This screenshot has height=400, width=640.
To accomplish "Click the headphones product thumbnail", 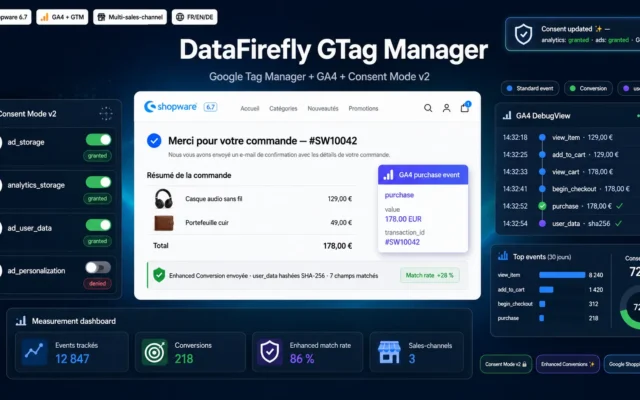I will tap(164, 199).
